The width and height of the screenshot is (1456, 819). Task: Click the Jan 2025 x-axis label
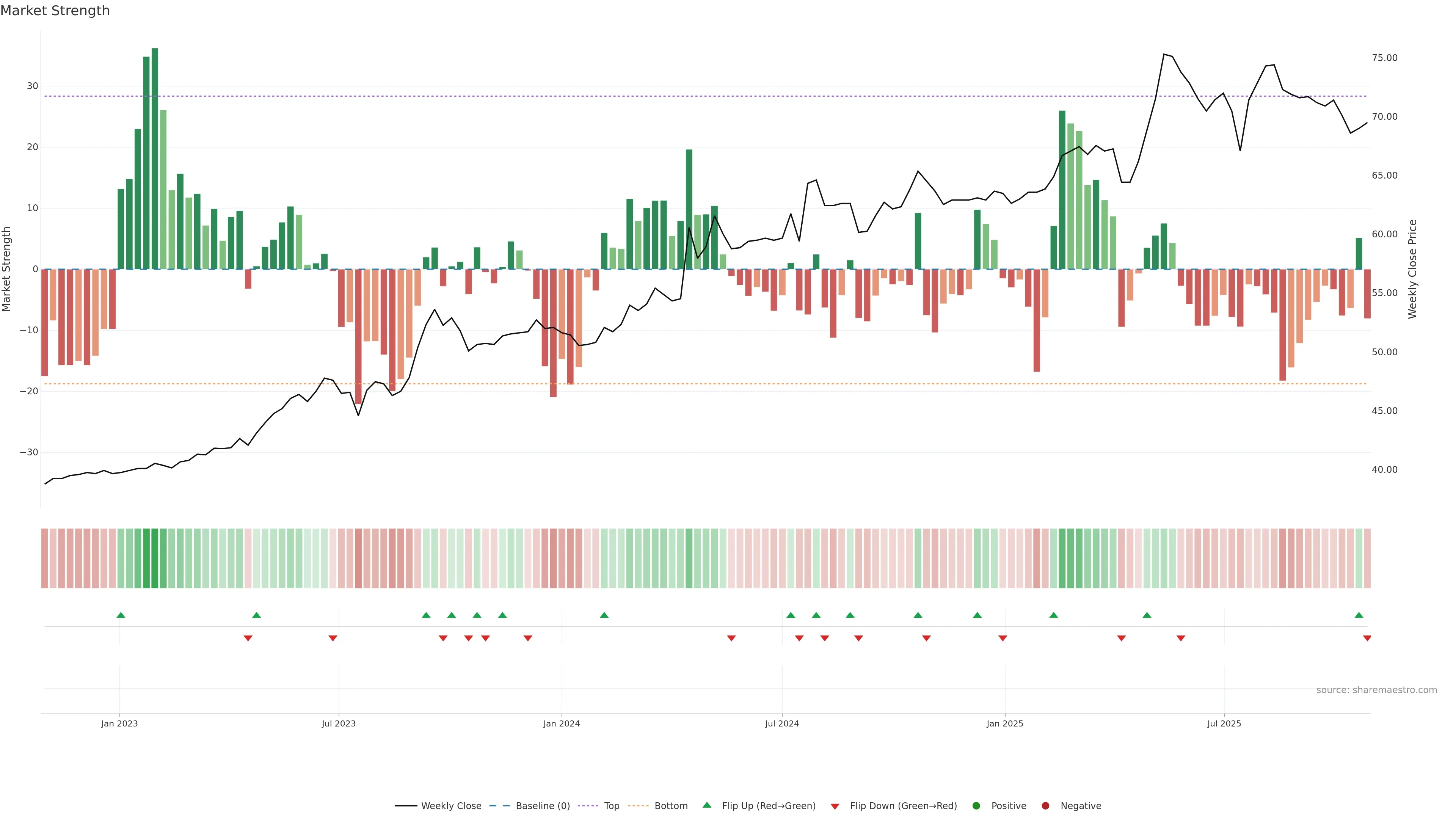pos(1004,723)
